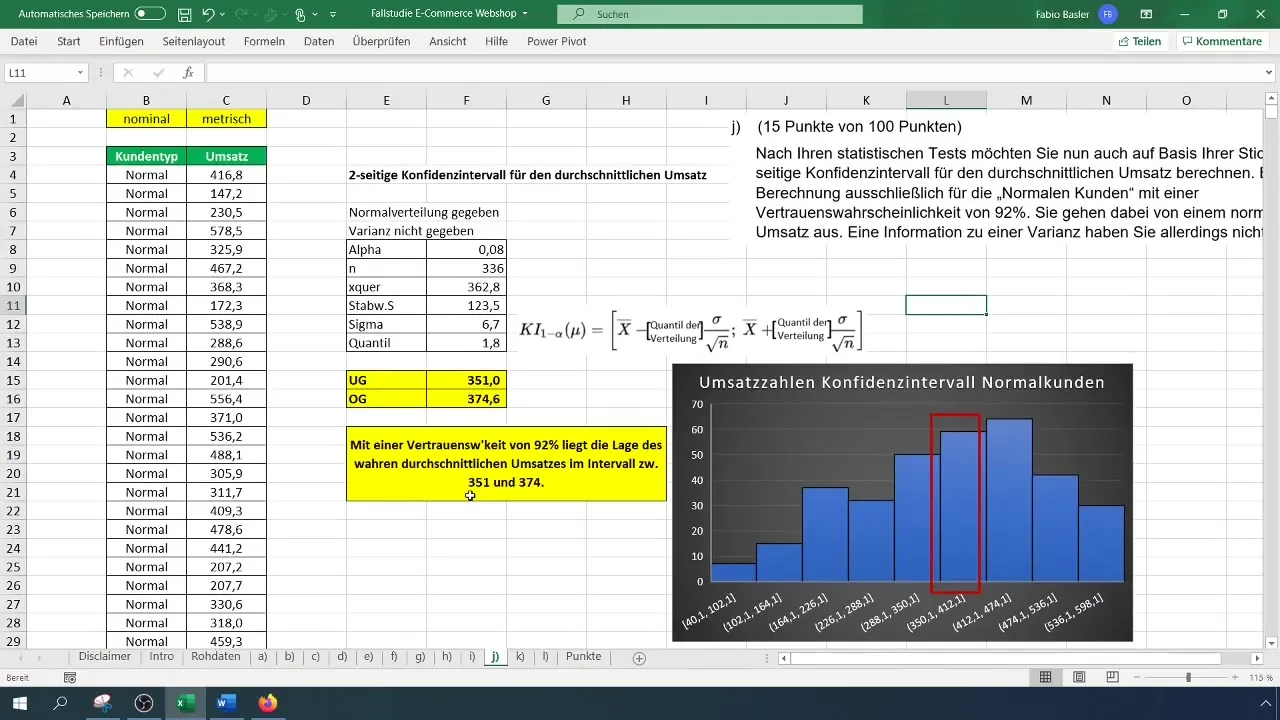The height and width of the screenshot is (720, 1280).
Task: Switch to Normal view icon in status bar
Action: (x=1045, y=677)
